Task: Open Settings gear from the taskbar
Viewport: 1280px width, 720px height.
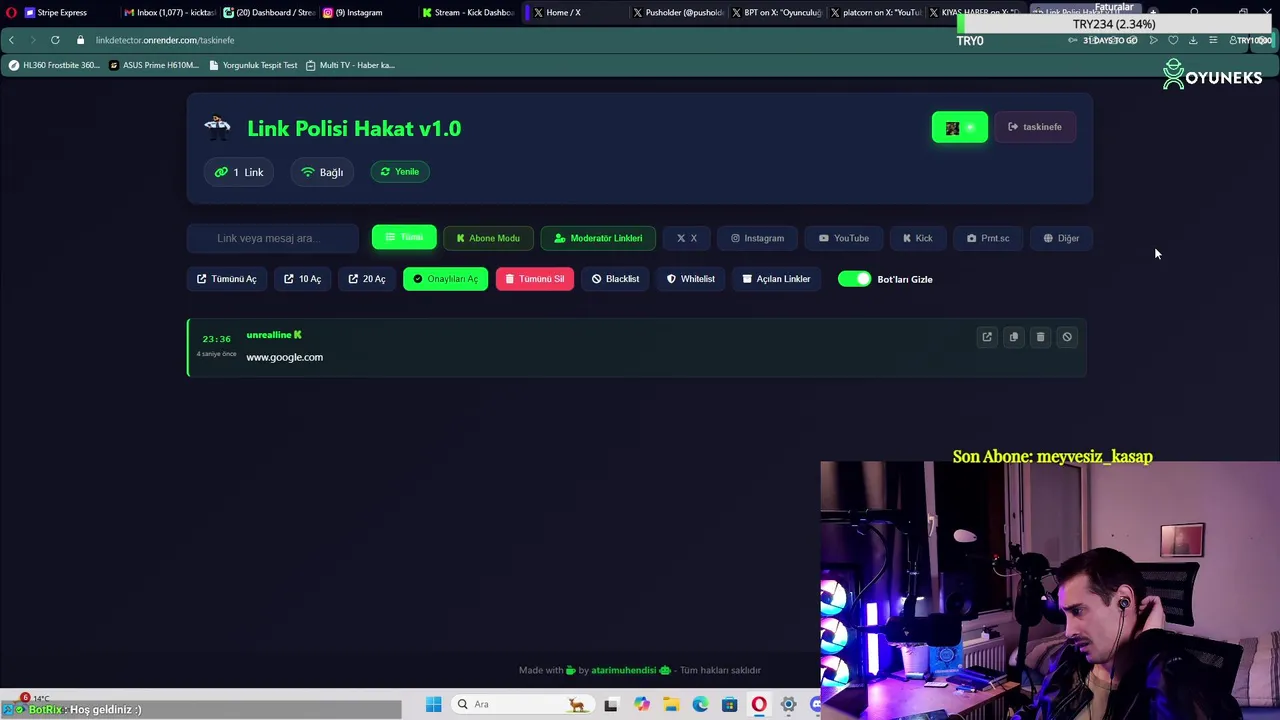Action: 789,704
